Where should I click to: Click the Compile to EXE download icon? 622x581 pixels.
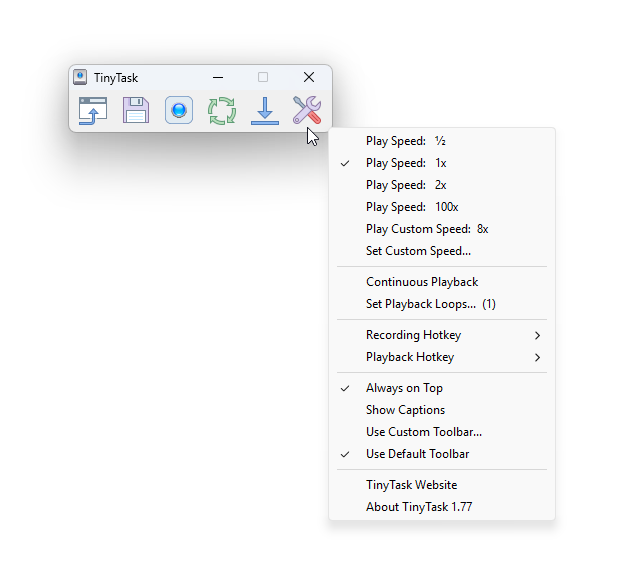pyautogui.click(x=265, y=111)
